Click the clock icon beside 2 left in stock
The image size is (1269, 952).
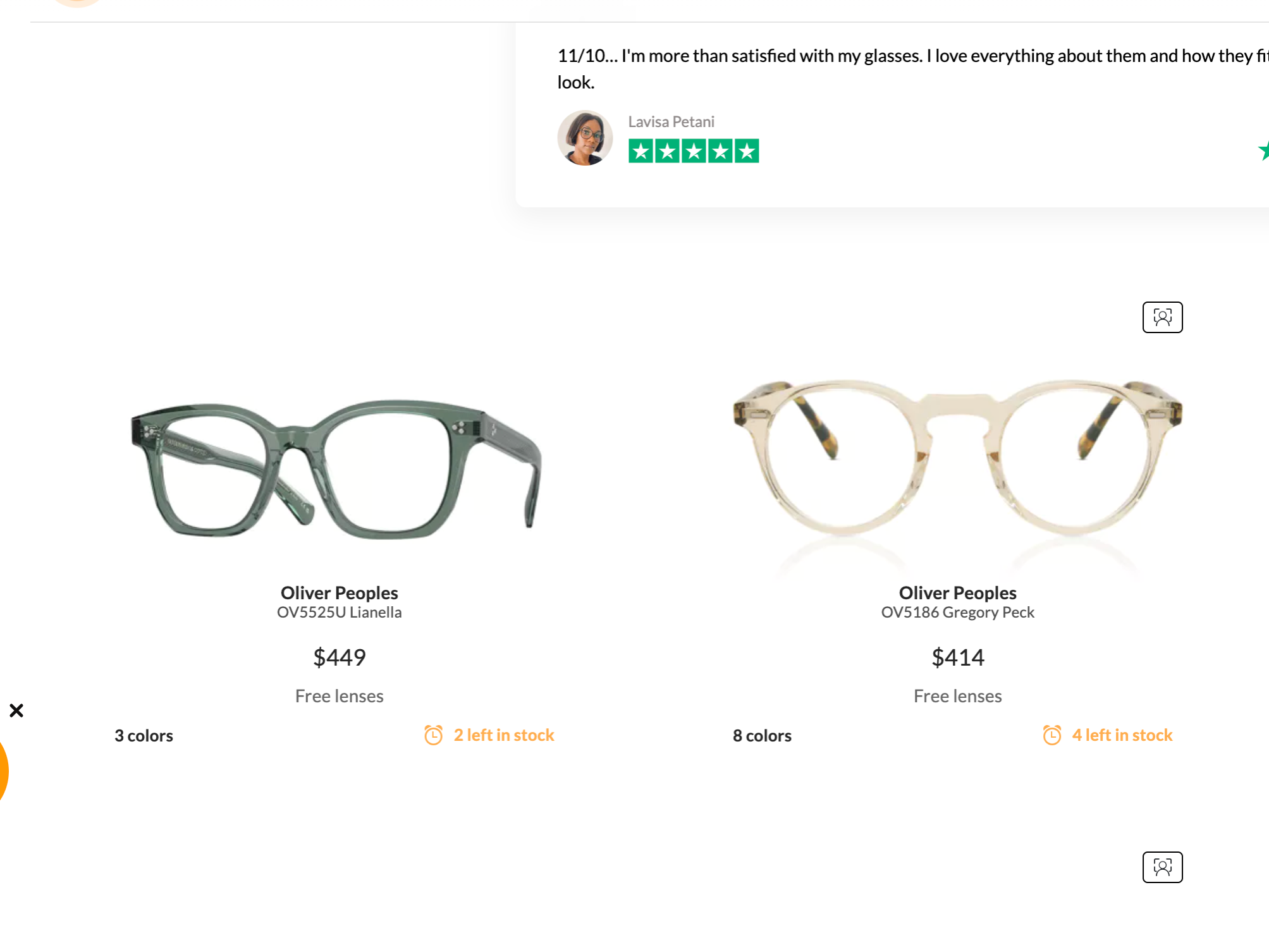tap(433, 735)
